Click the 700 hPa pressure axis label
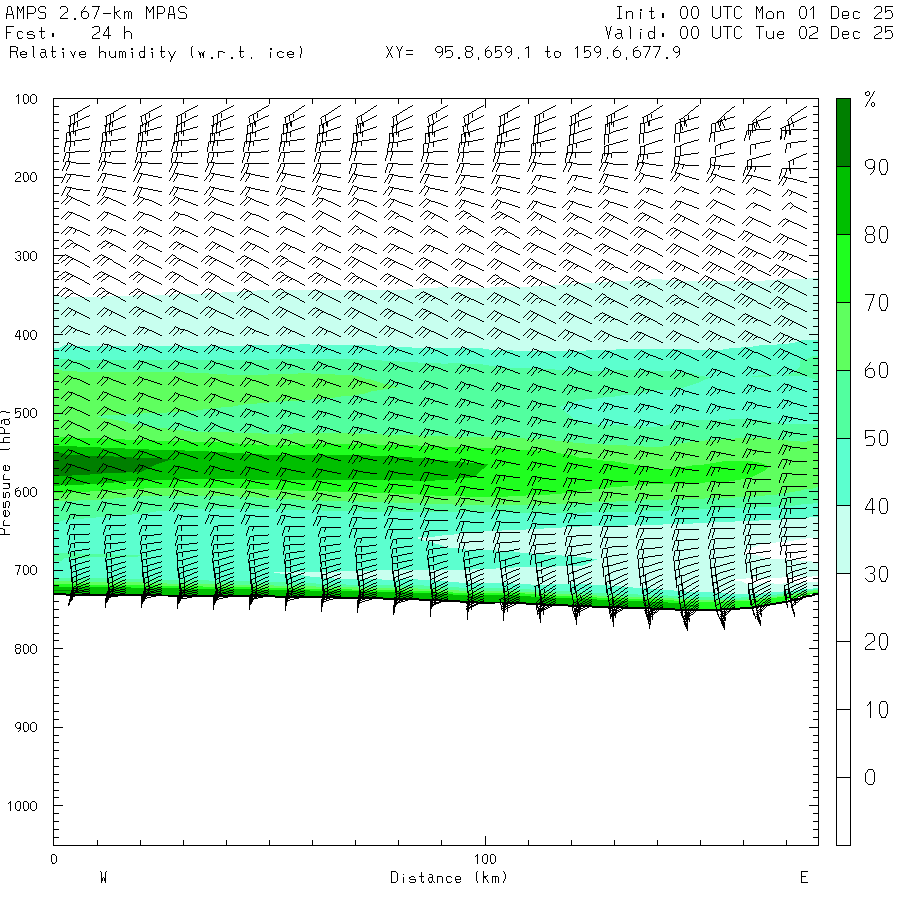 pyautogui.click(x=26, y=571)
